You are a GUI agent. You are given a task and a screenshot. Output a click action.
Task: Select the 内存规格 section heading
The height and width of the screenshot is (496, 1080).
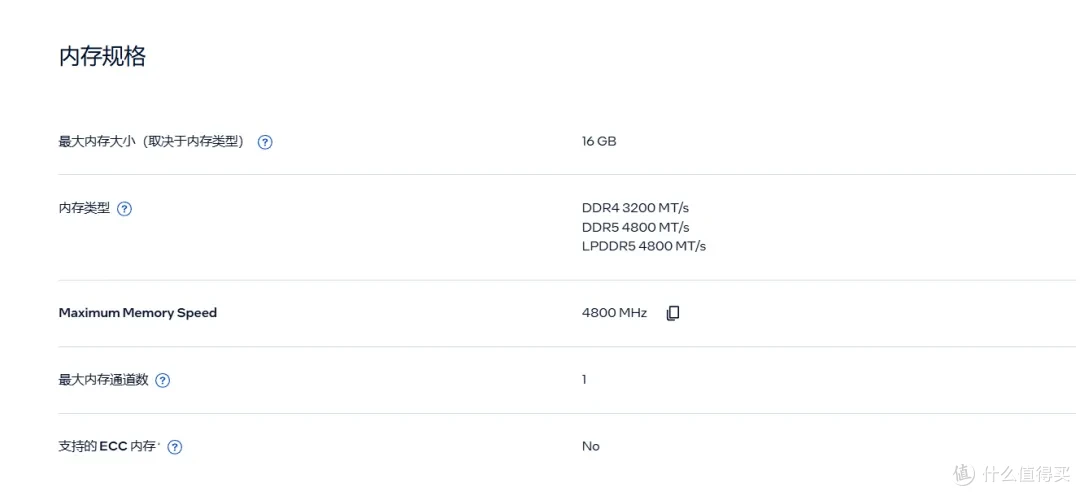click(x=102, y=57)
